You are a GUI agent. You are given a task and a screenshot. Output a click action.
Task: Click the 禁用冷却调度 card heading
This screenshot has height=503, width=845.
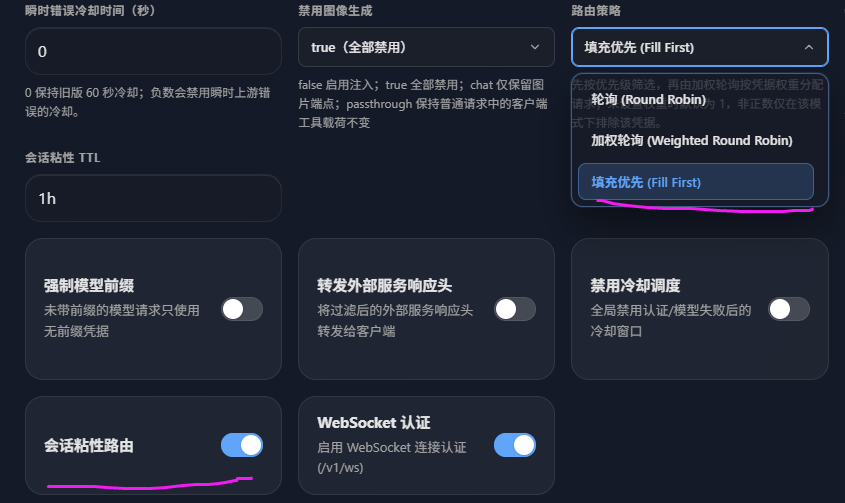635,285
